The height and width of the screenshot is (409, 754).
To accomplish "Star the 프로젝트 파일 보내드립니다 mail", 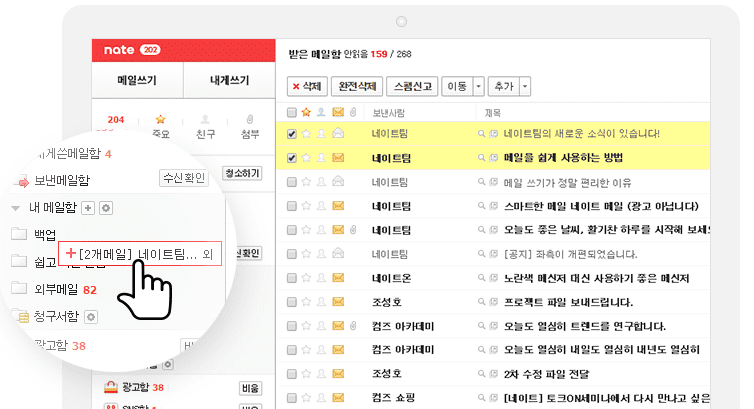I will tap(306, 302).
